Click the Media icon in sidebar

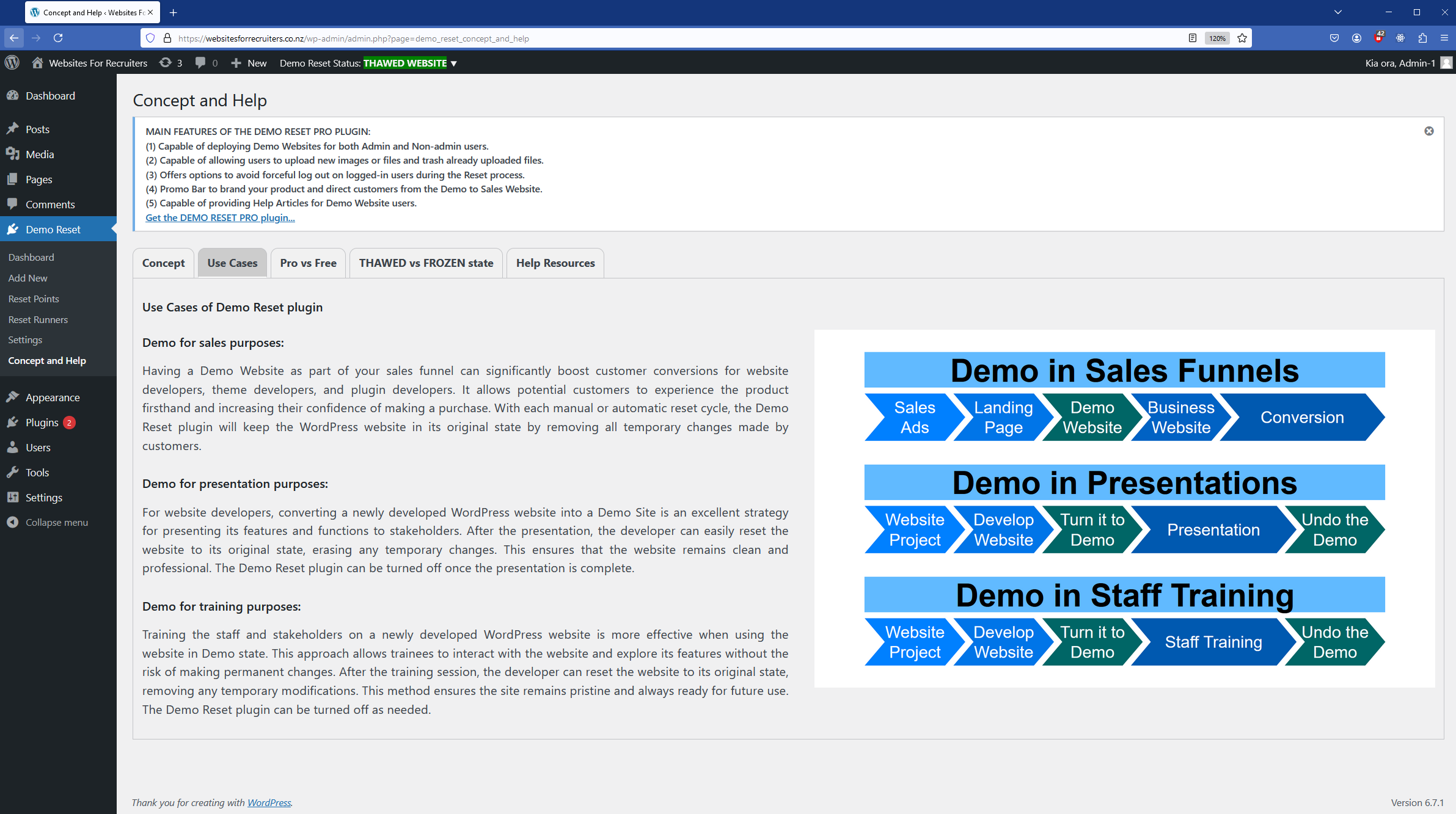(13, 154)
